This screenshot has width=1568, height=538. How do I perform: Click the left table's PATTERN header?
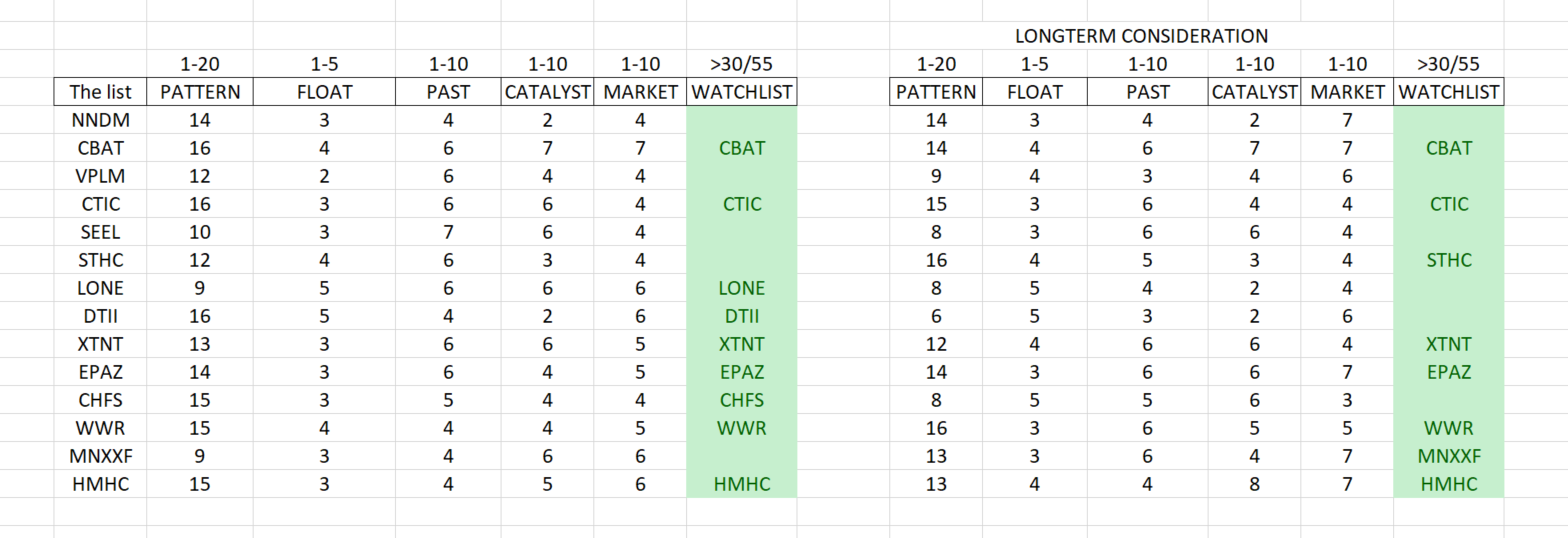[x=200, y=93]
